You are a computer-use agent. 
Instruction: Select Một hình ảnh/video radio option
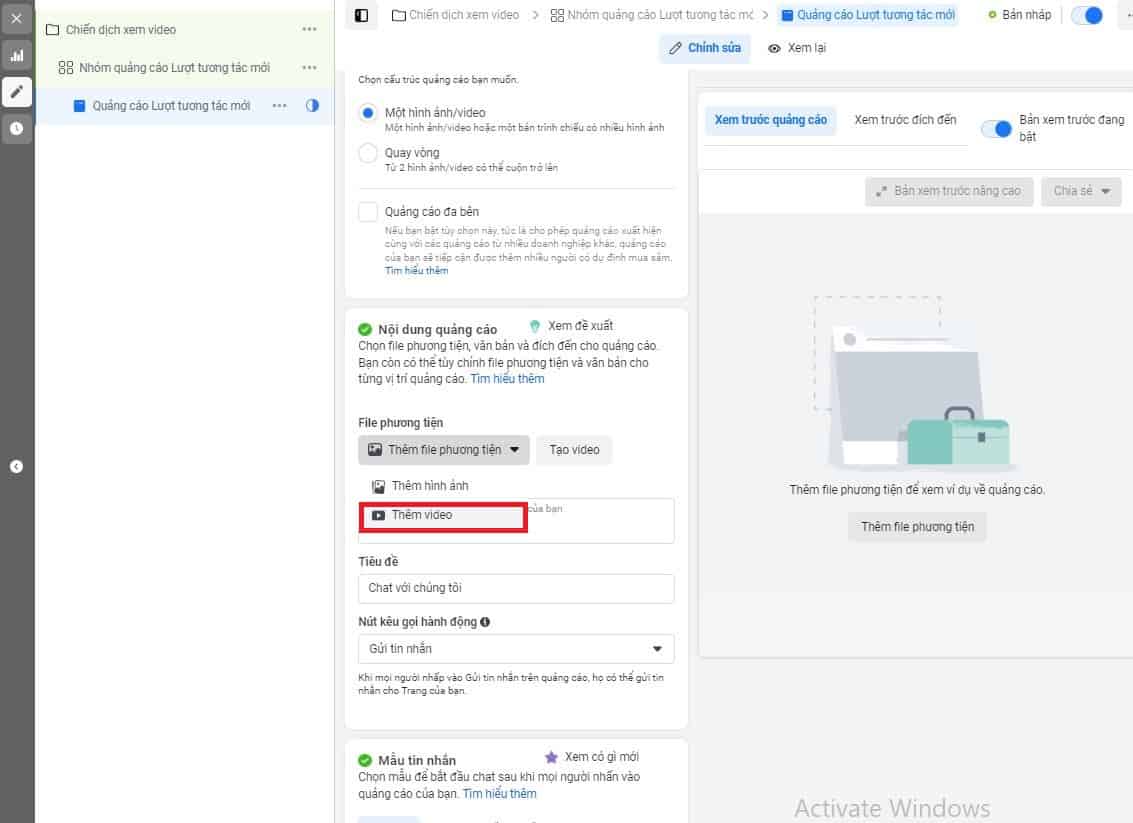(367, 113)
